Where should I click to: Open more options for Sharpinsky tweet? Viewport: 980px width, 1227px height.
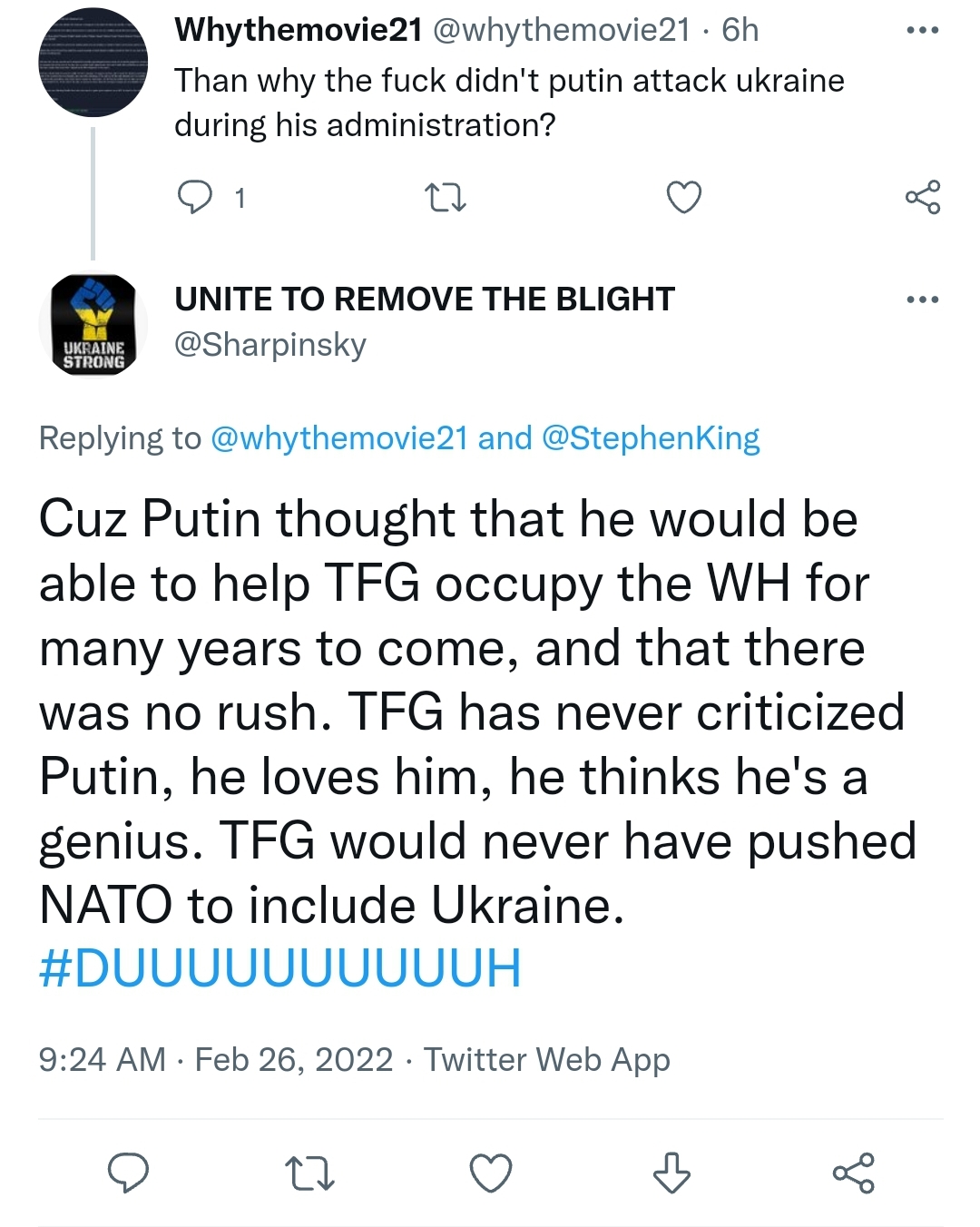[x=922, y=299]
